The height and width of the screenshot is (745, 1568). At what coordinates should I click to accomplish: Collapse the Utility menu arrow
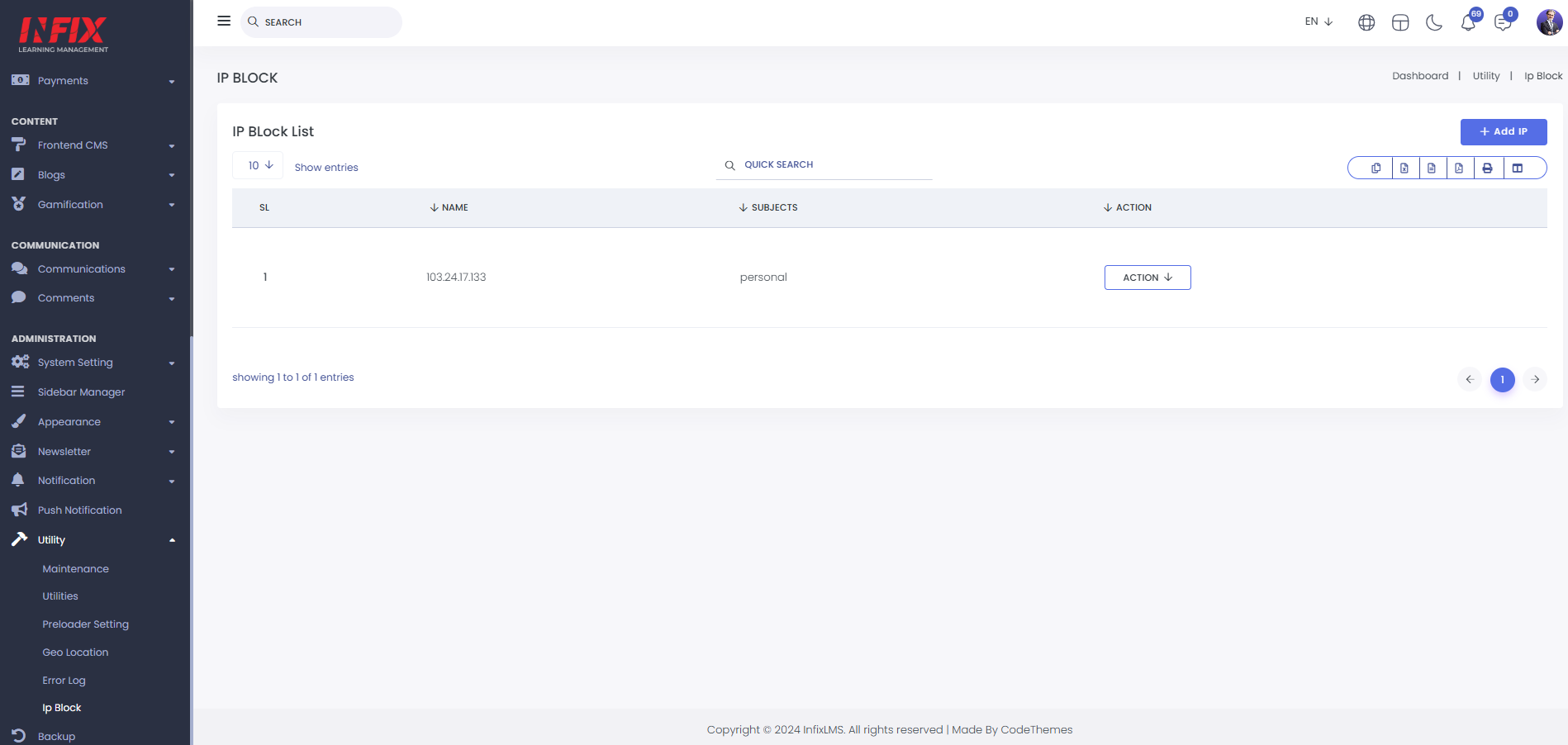[172, 540]
